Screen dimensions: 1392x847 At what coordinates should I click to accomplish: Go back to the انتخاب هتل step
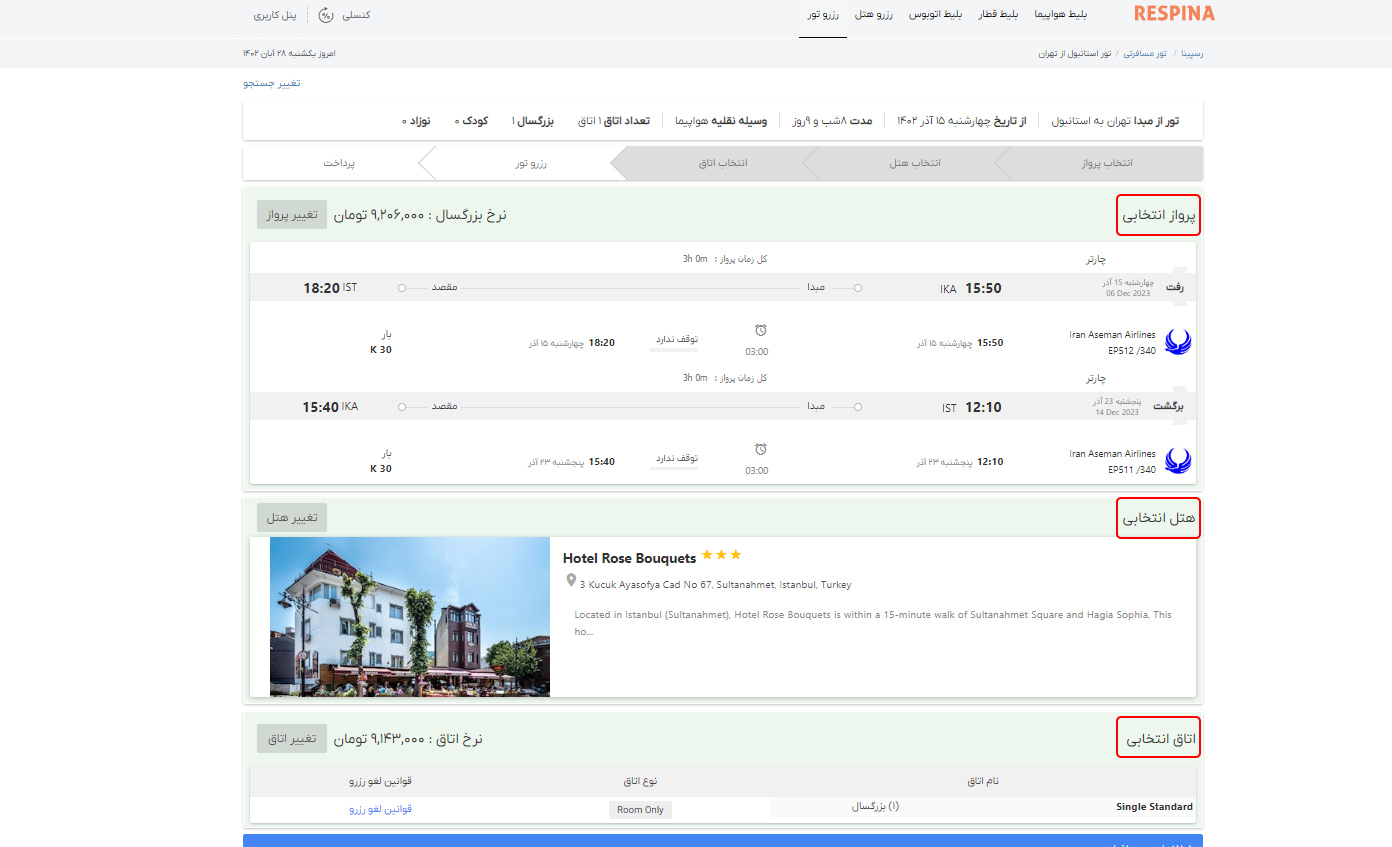pyautogui.click(x=915, y=163)
